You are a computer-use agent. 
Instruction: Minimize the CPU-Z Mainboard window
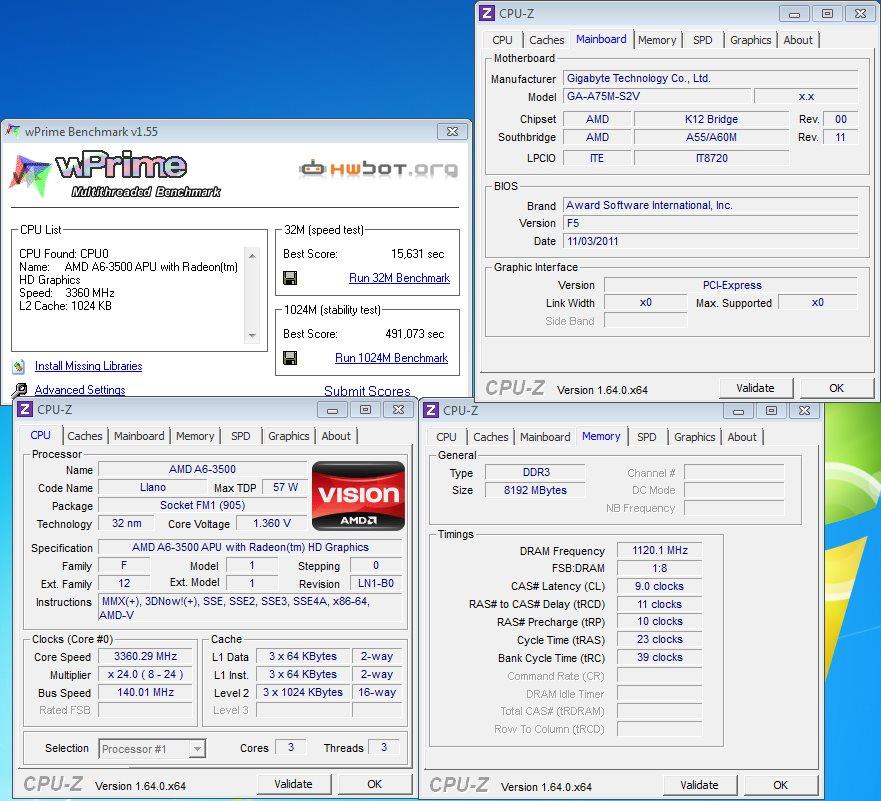coord(794,14)
